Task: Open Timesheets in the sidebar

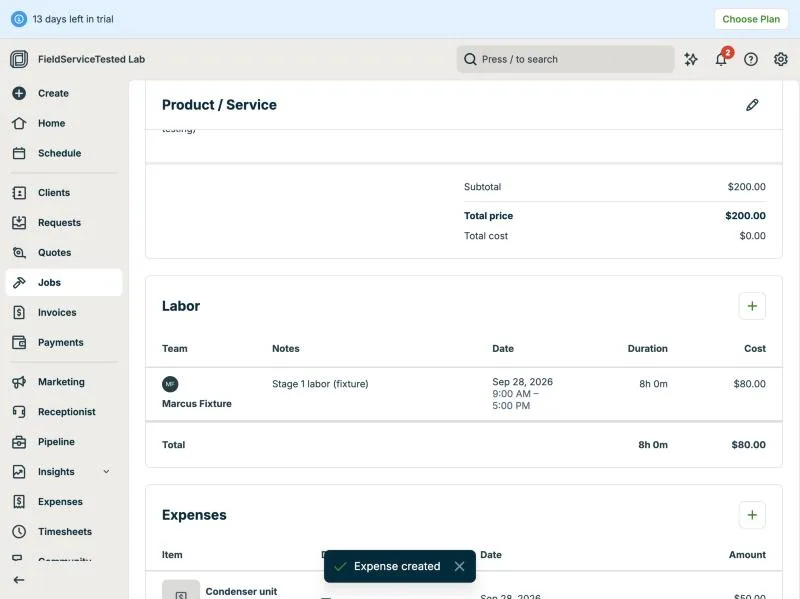Action: pyautogui.click(x=64, y=532)
